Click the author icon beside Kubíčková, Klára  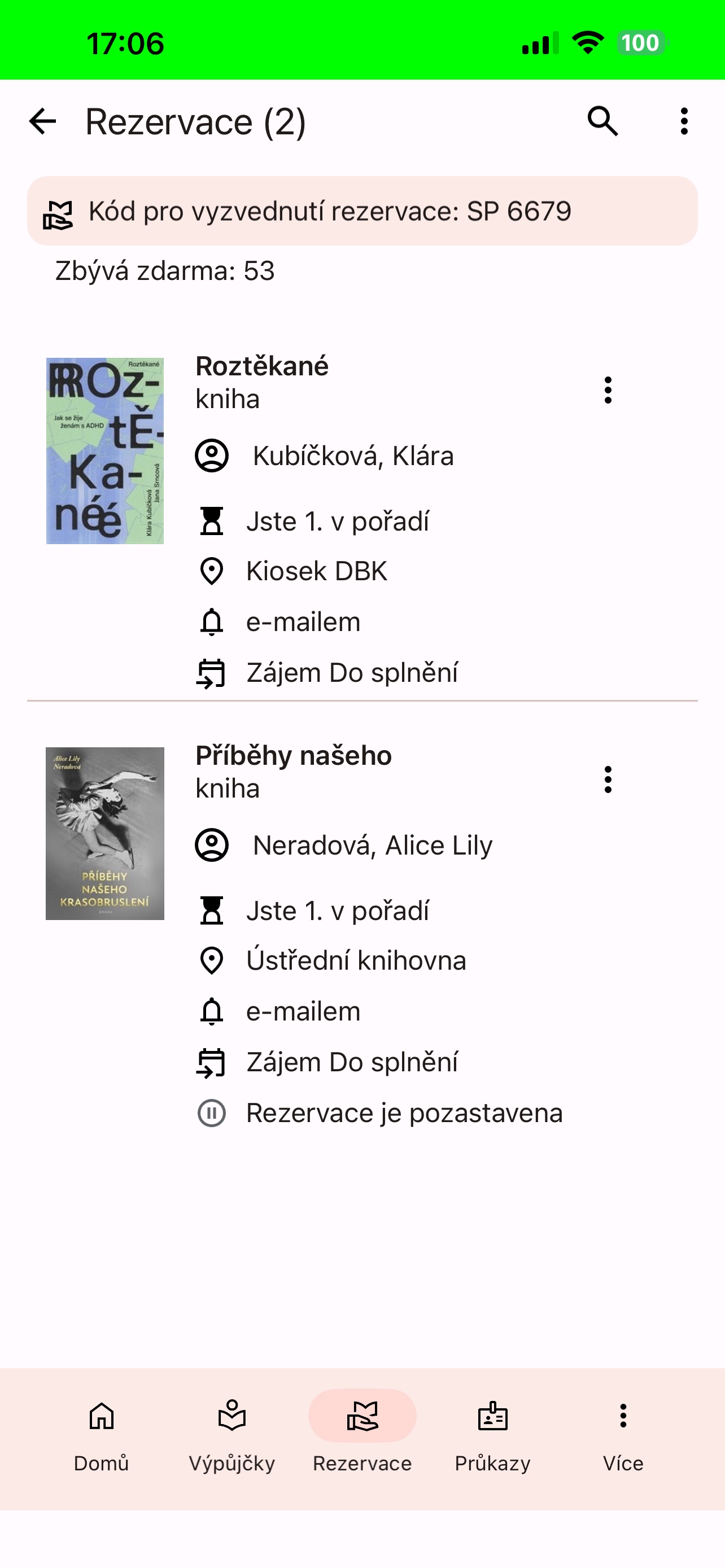pyautogui.click(x=212, y=455)
